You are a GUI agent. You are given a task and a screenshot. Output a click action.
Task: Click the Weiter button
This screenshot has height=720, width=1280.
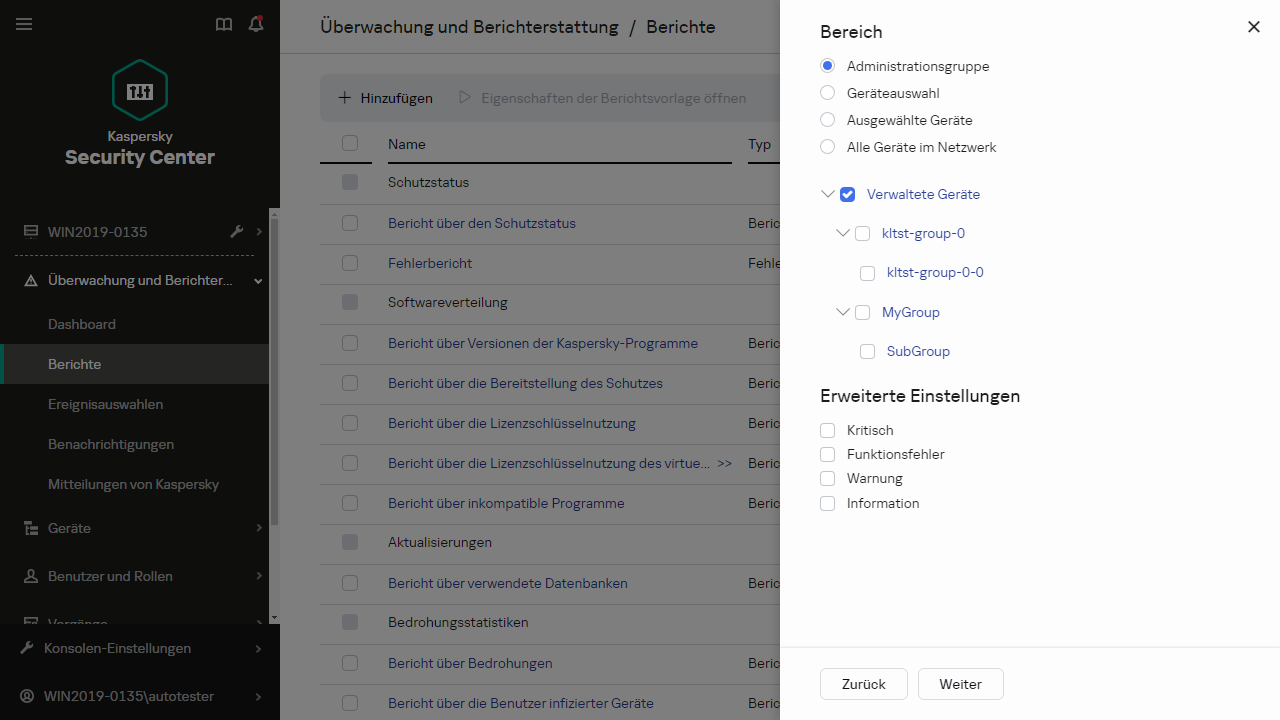tap(960, 684)
